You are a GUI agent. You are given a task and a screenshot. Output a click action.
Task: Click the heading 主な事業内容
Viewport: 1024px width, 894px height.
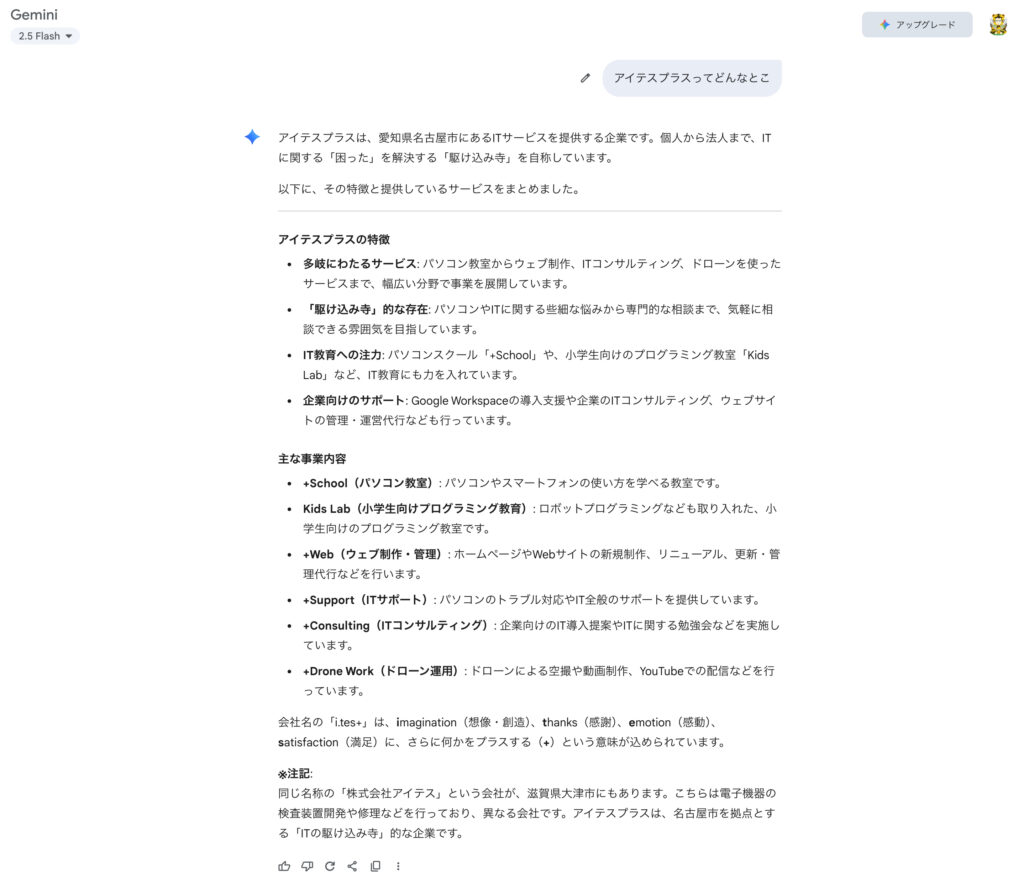click(312, 459)
